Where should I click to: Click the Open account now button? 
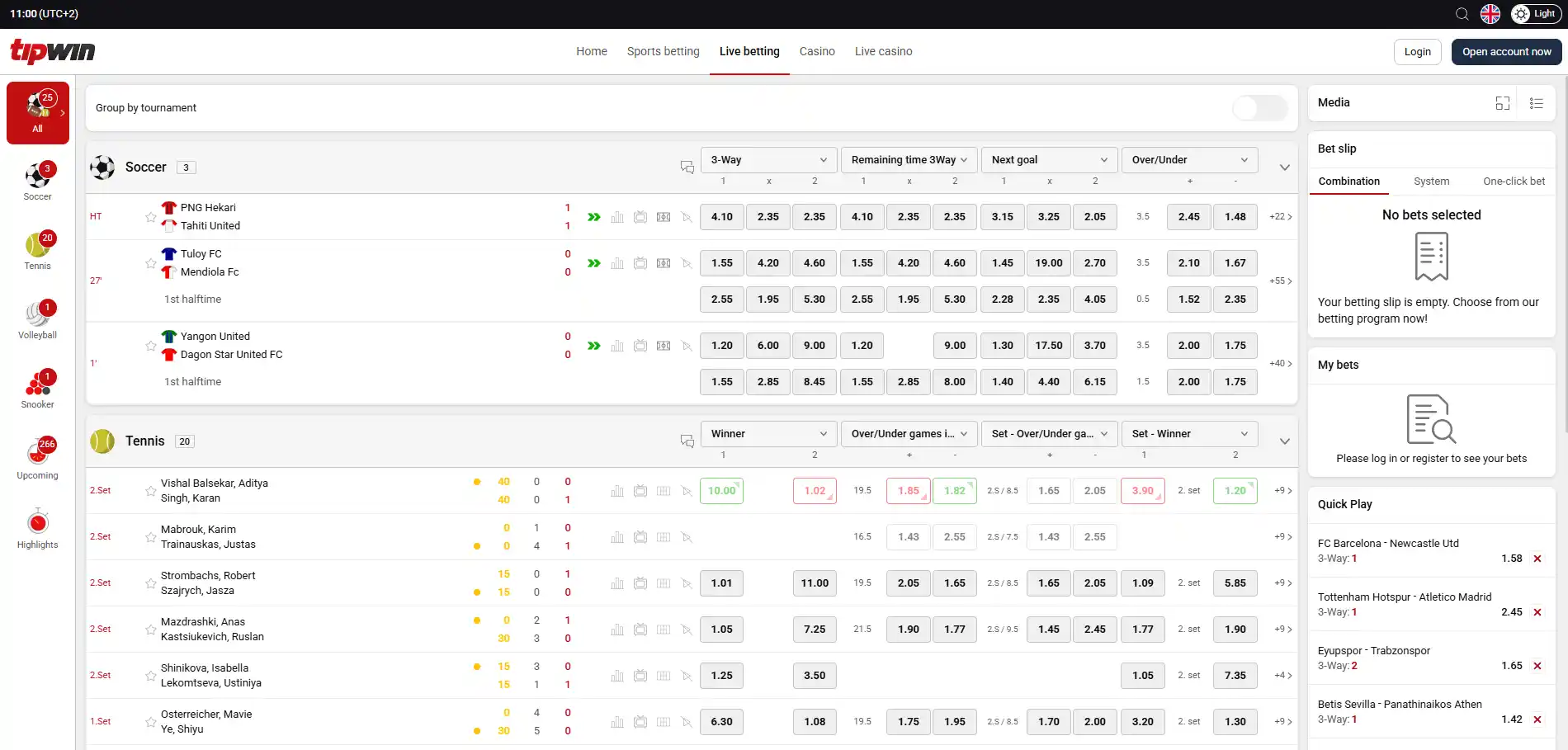1506,52
